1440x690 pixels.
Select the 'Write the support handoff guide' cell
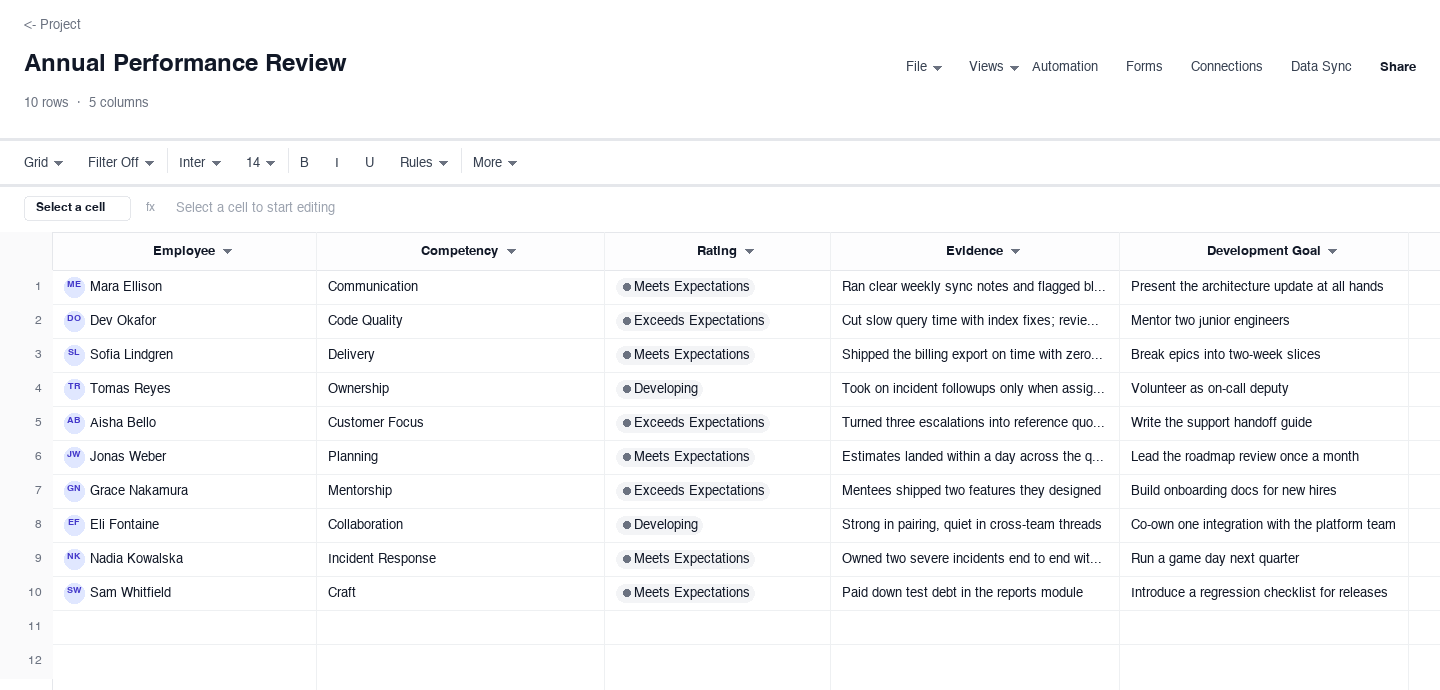click(1264, 423)
